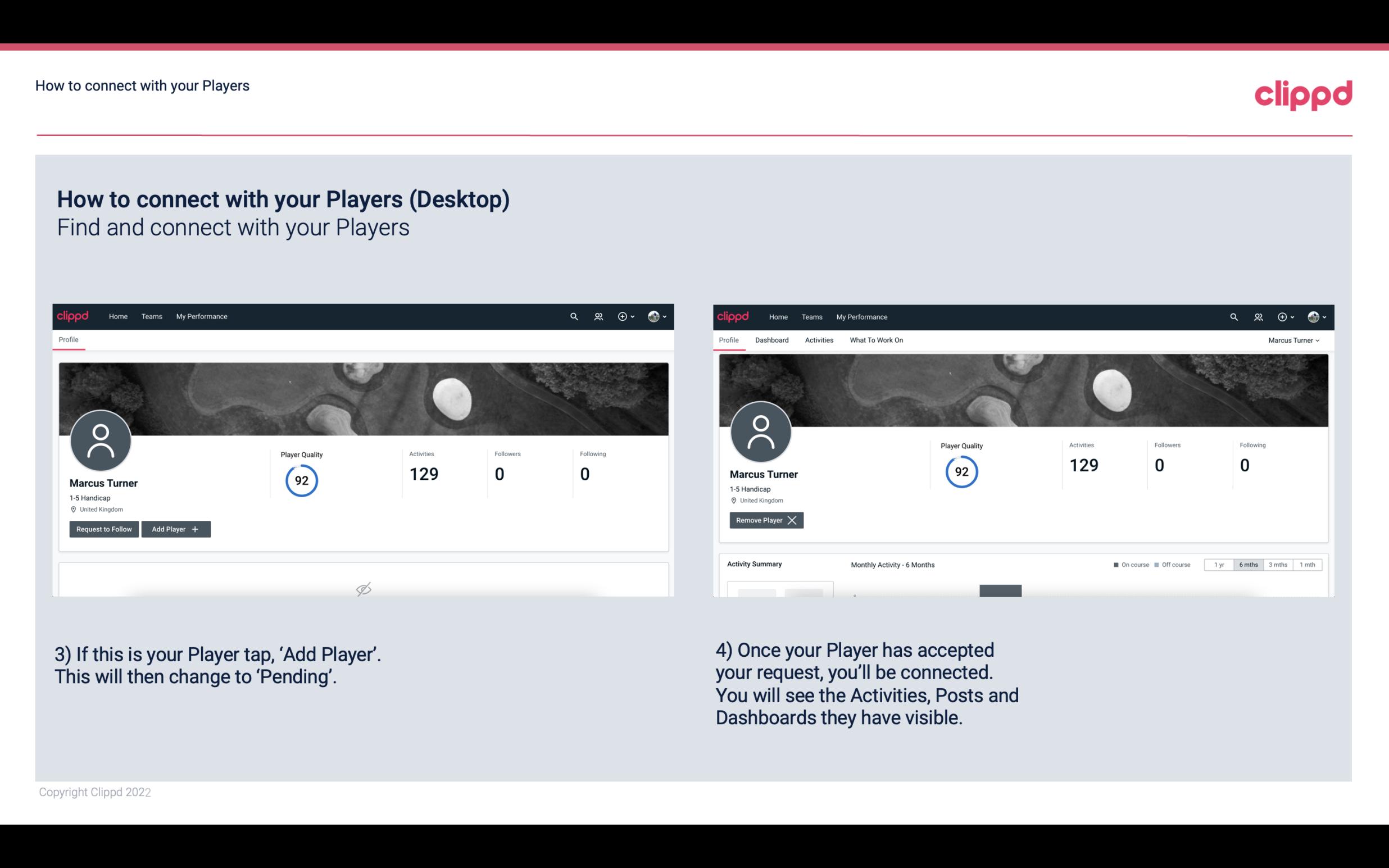
Task: Switch to the 'Dashboard' tab
Action: (x=772, y=340)
